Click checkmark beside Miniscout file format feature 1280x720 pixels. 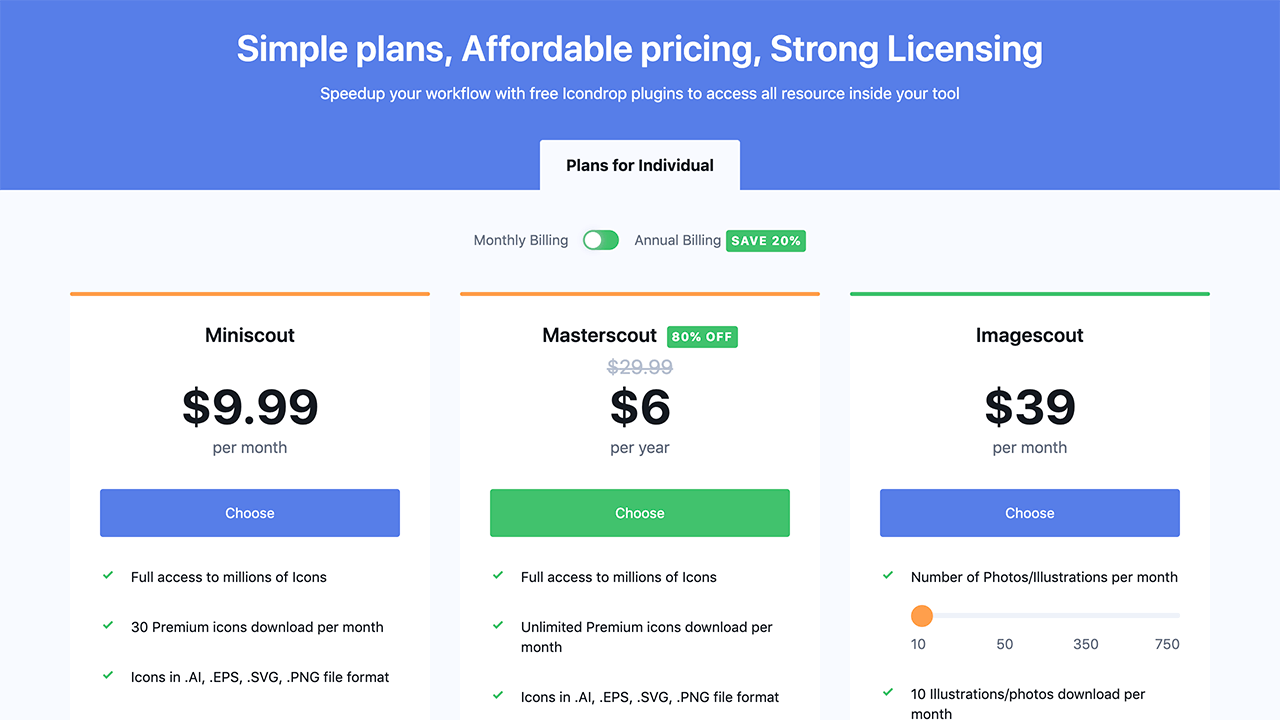tap(108, 676)
